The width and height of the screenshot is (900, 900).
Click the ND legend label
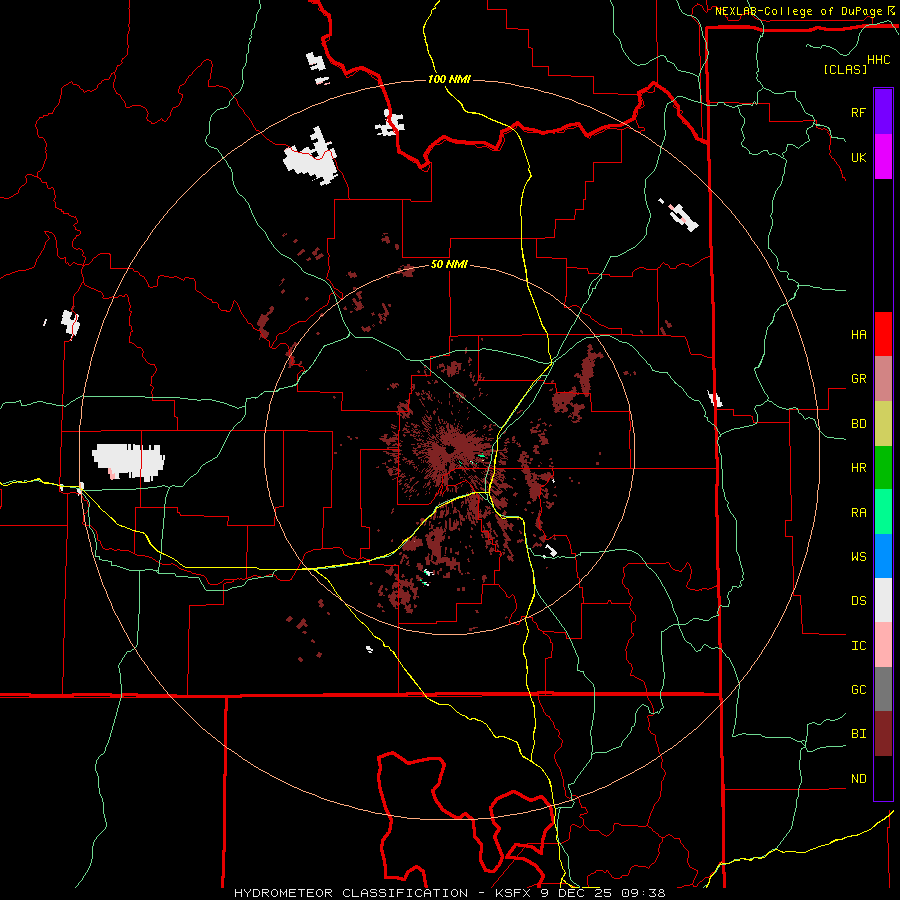point(858,779)
